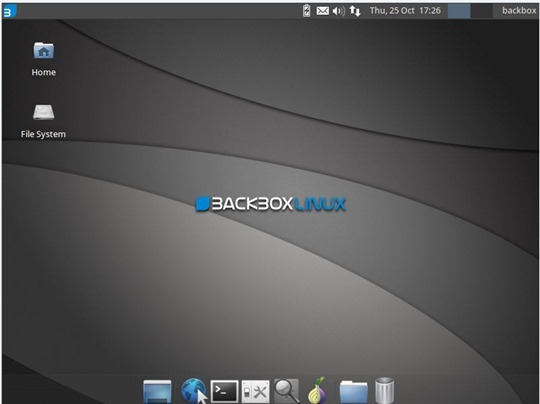
Task: Switch to the first highlighted workspace
Action: point(459,11)
